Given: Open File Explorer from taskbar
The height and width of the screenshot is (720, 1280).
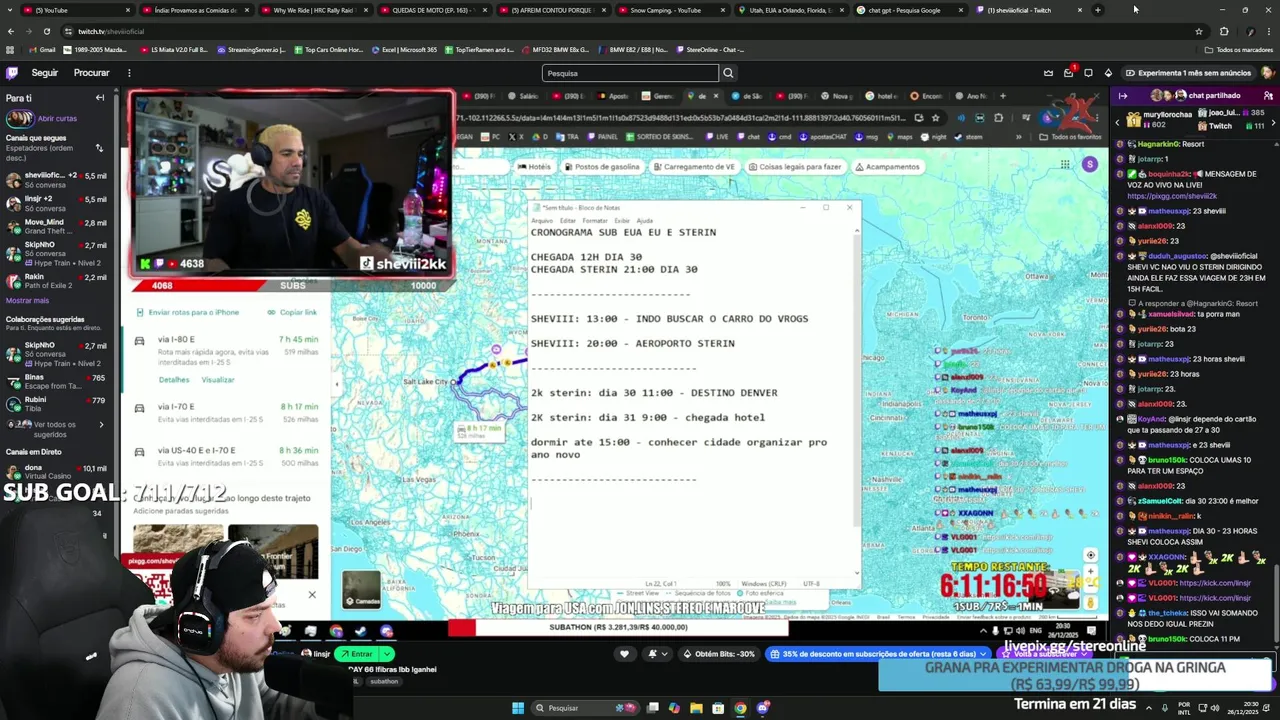Looking at the screenshot, I should 696,708.
